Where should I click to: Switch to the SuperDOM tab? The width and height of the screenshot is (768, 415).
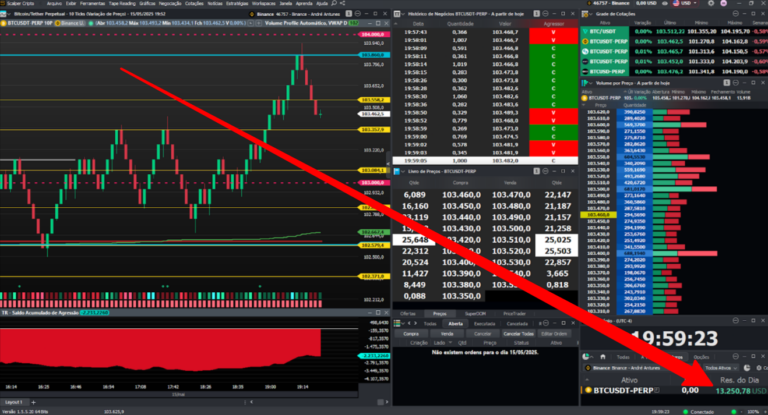[475, 314]
